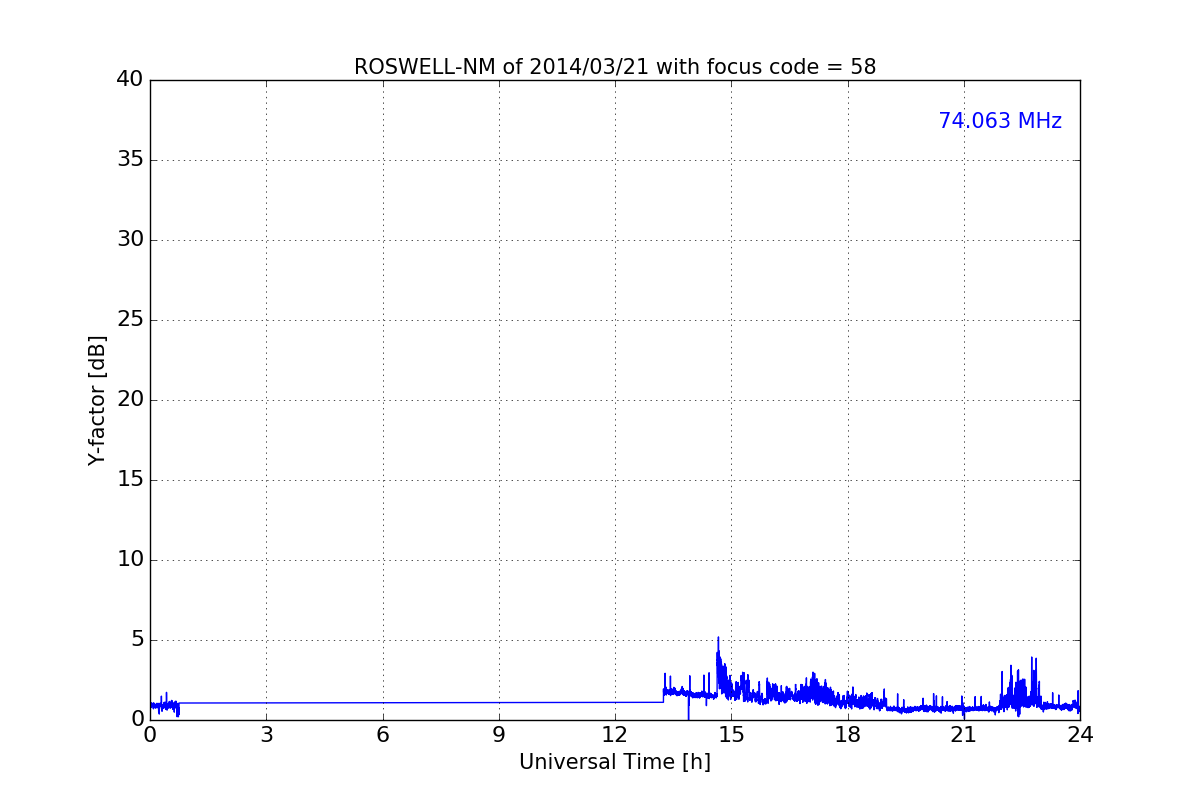Image resolution: width=1200 pixels, height=800 pixels.
Task: Click the plot title 'ROSWELL-NM of 2014/03/21 with focus code = 58'
Action: (615, 67)
